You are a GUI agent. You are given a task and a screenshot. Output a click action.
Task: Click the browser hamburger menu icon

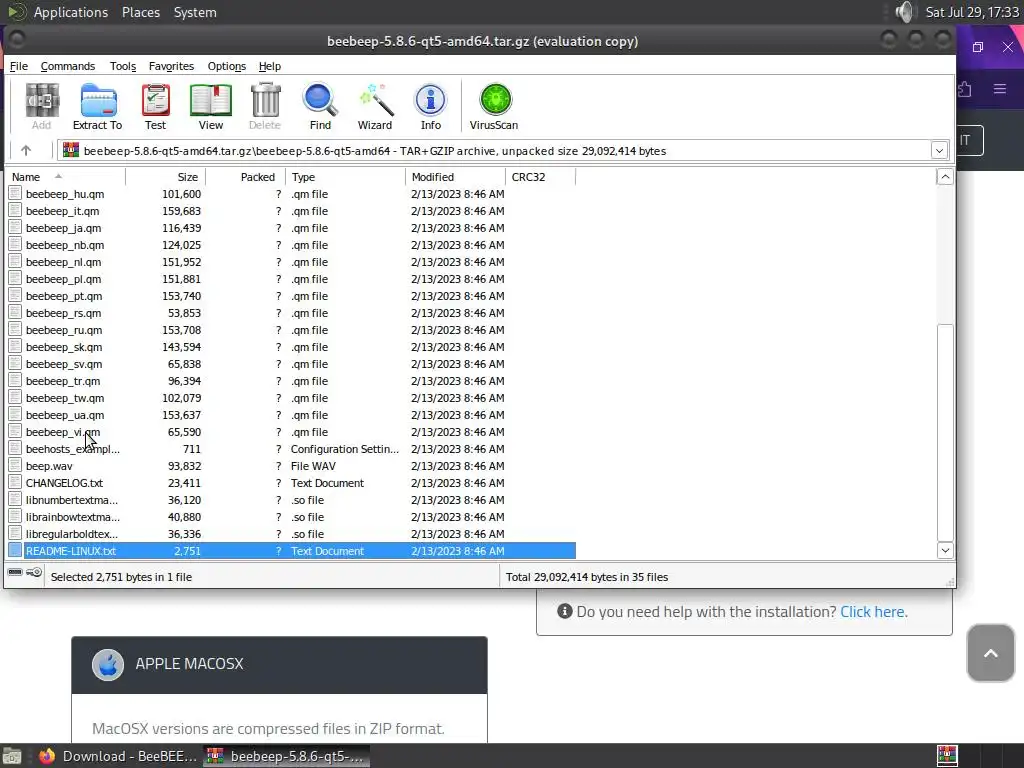pyautogui.click(x=1000, y=88)
